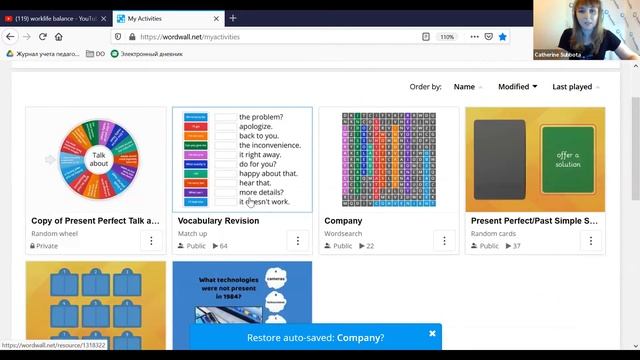Image resolution: width=640 pixels, height=360 pixels.
Task: Open the page actions three-dot menu
Action: point(474,37)
